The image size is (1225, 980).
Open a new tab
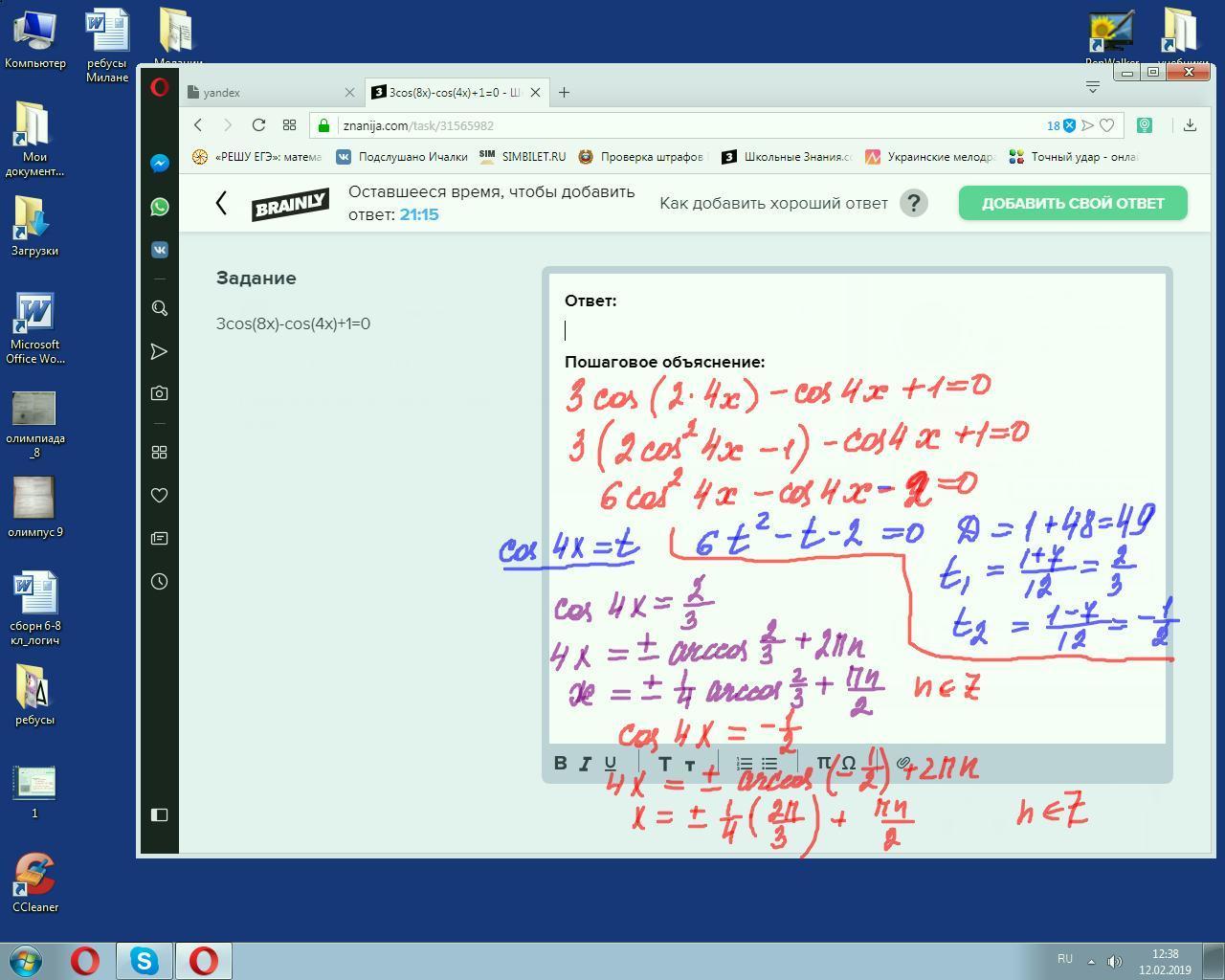(564, 93)
